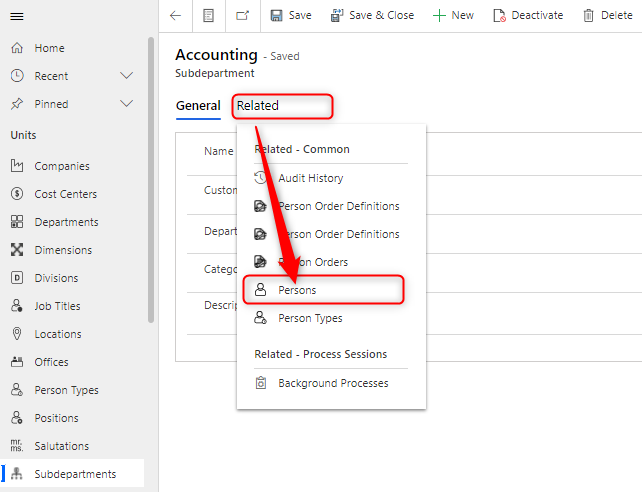Open Cost Centers in sidebar
This screenshot has height=492, width=642.
[65, 194]
